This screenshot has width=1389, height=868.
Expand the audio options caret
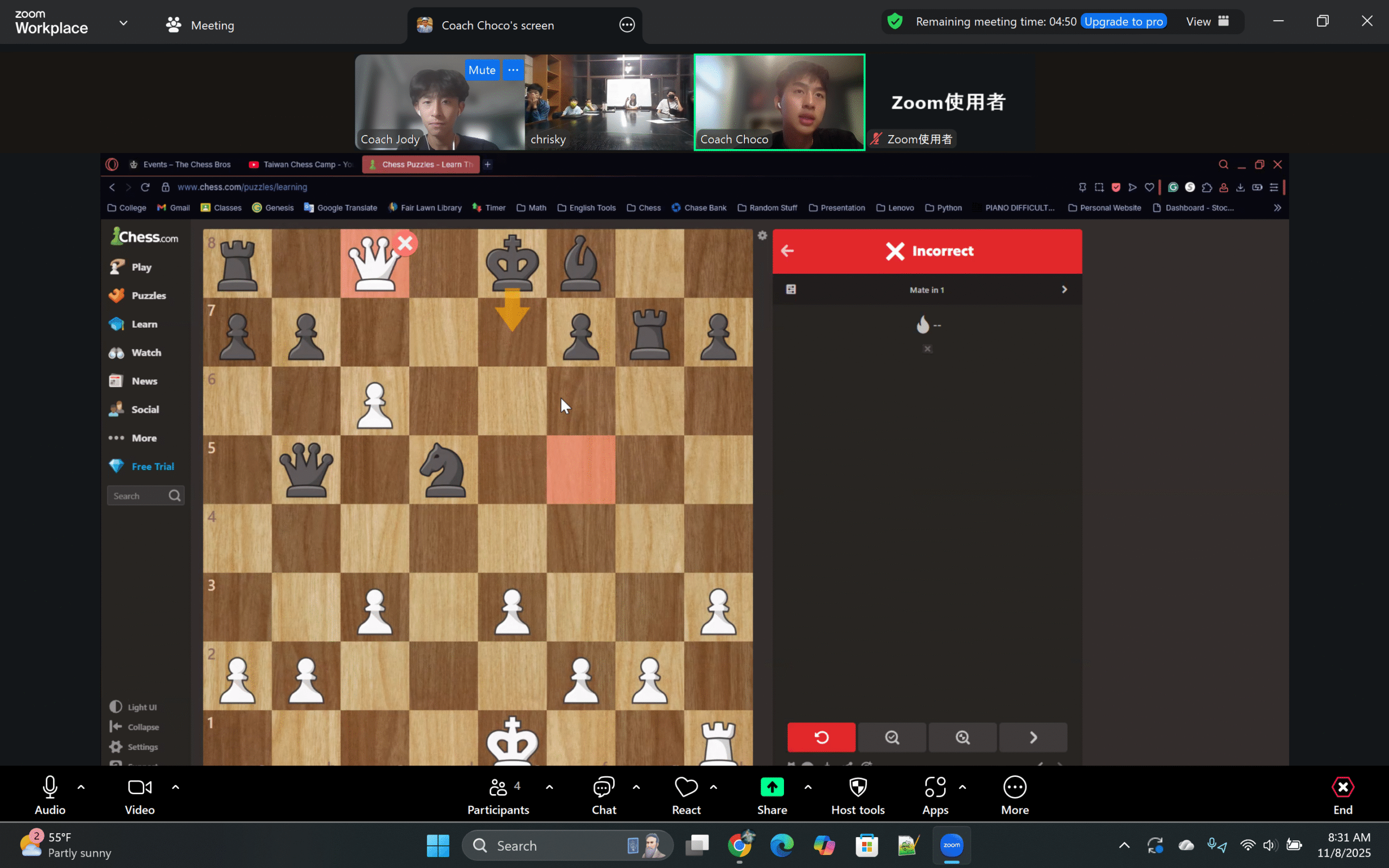pyautogui.click(x=81, y=788)
